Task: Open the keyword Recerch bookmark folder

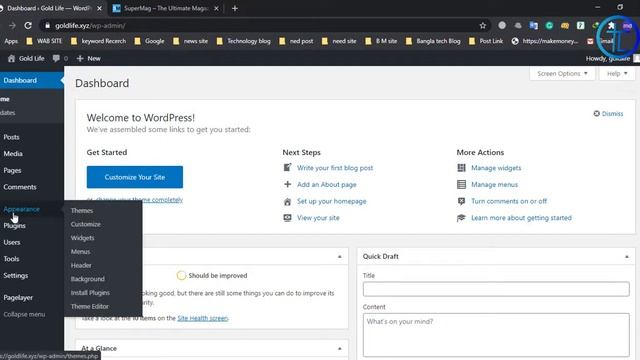Action: pyautogui.click(x=98, y=41)
